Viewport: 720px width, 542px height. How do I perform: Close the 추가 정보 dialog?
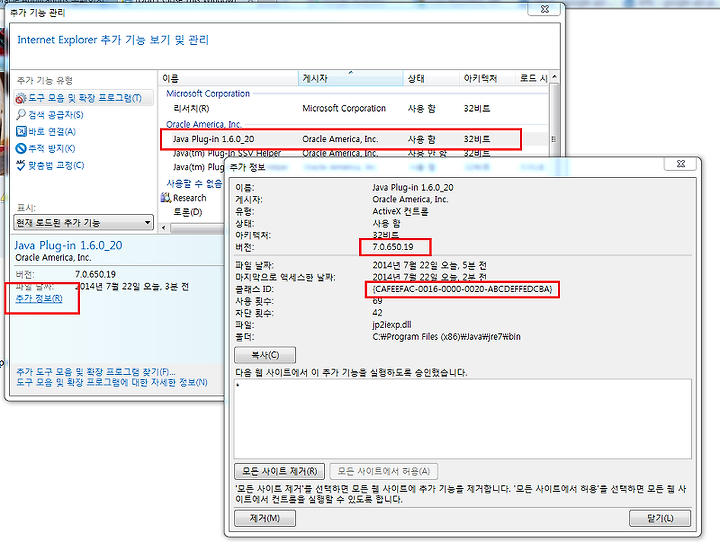pos(681,164)
